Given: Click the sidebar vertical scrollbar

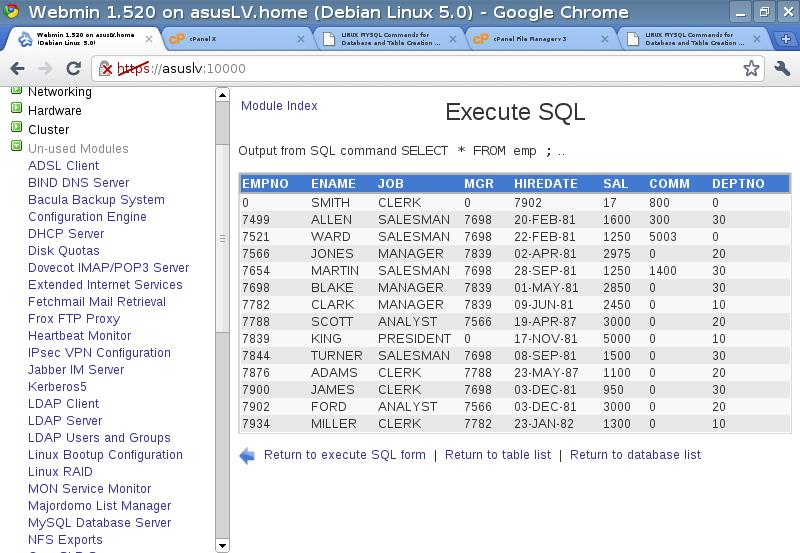Looking at the screenshot, I should tap(223, 240).
